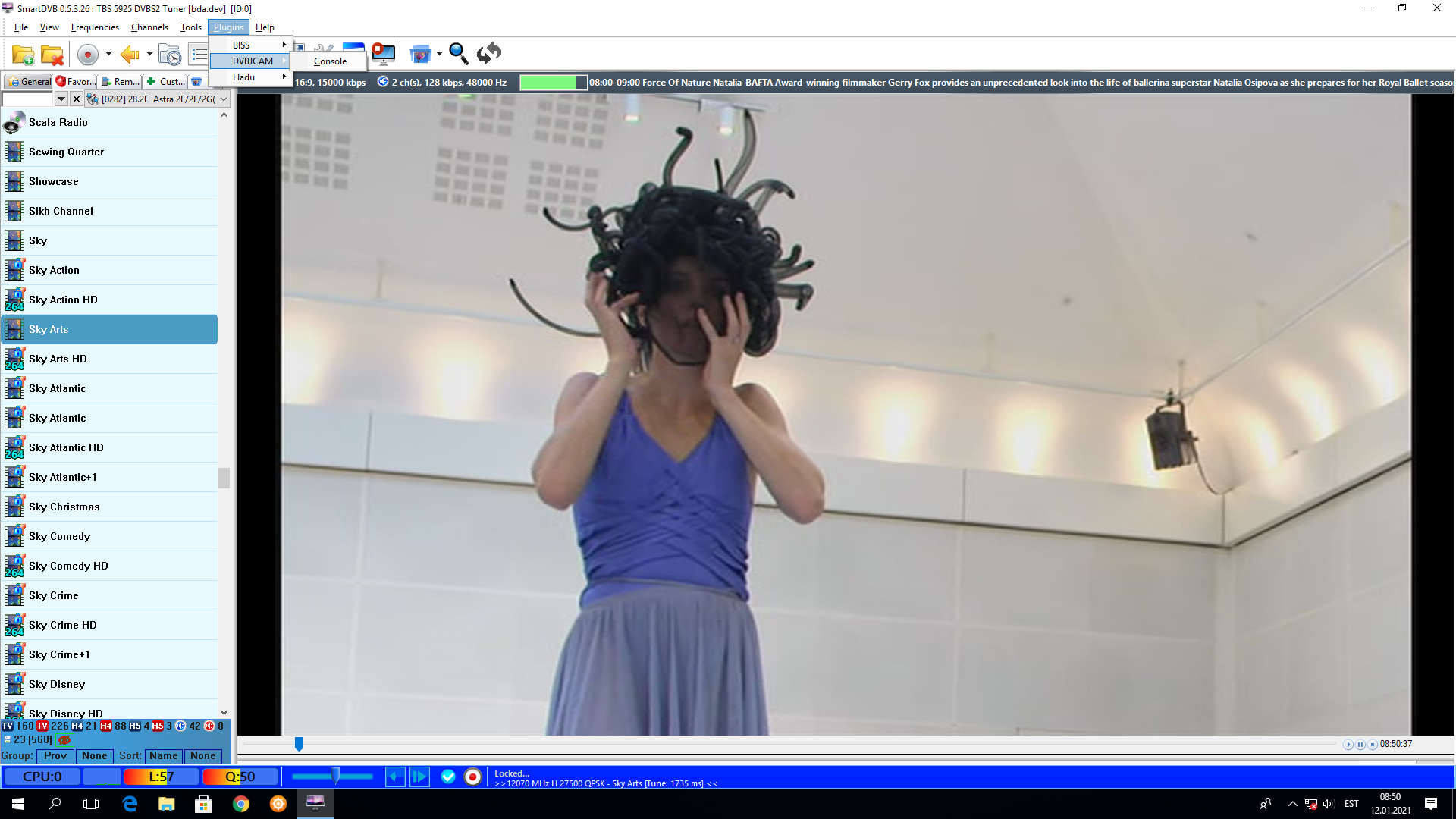Click the scheduler clock icon in toolbar
1456x819 pixels.
point(170,55)
